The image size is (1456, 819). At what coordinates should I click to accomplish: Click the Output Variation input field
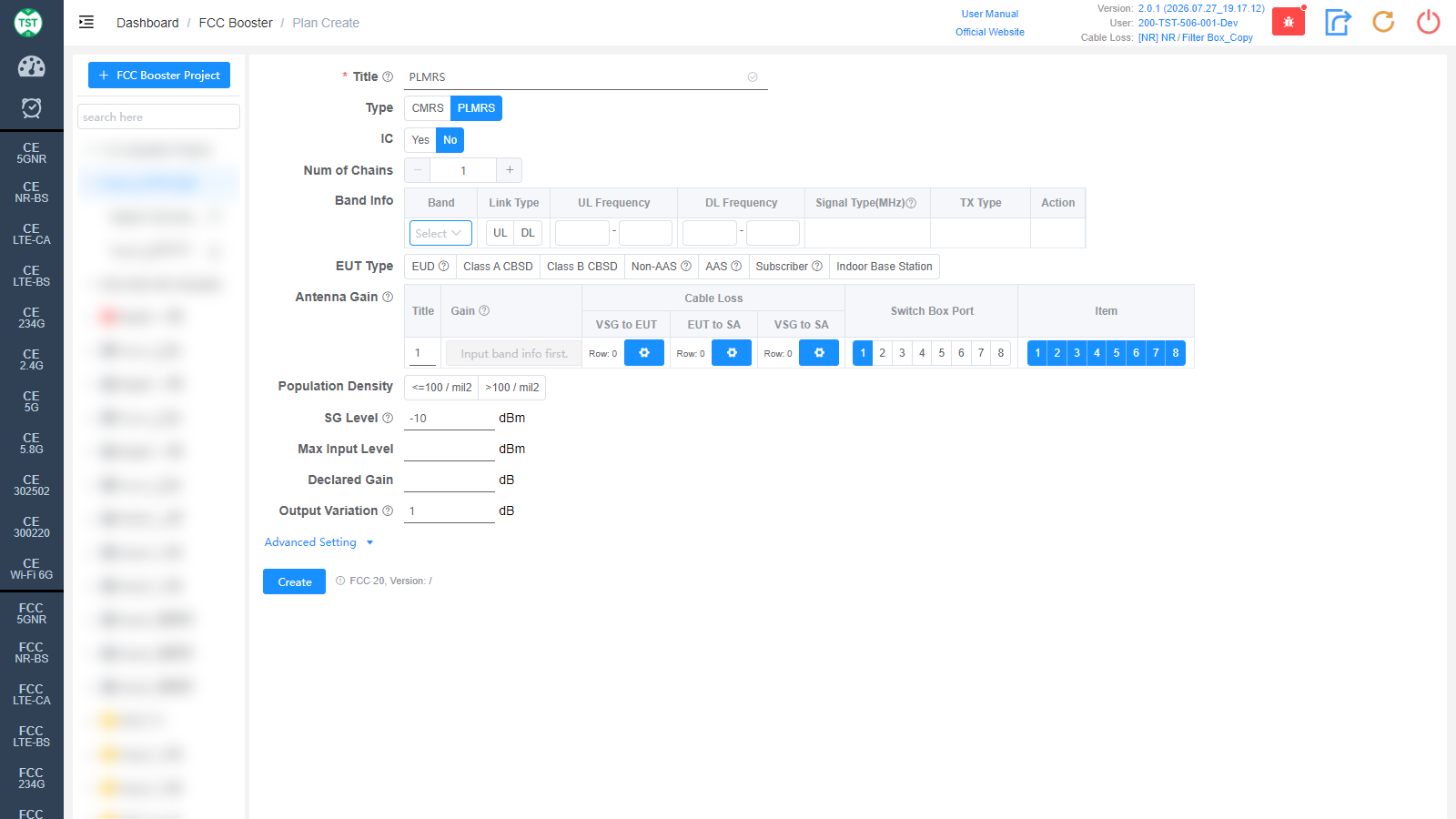coord(450,511)
